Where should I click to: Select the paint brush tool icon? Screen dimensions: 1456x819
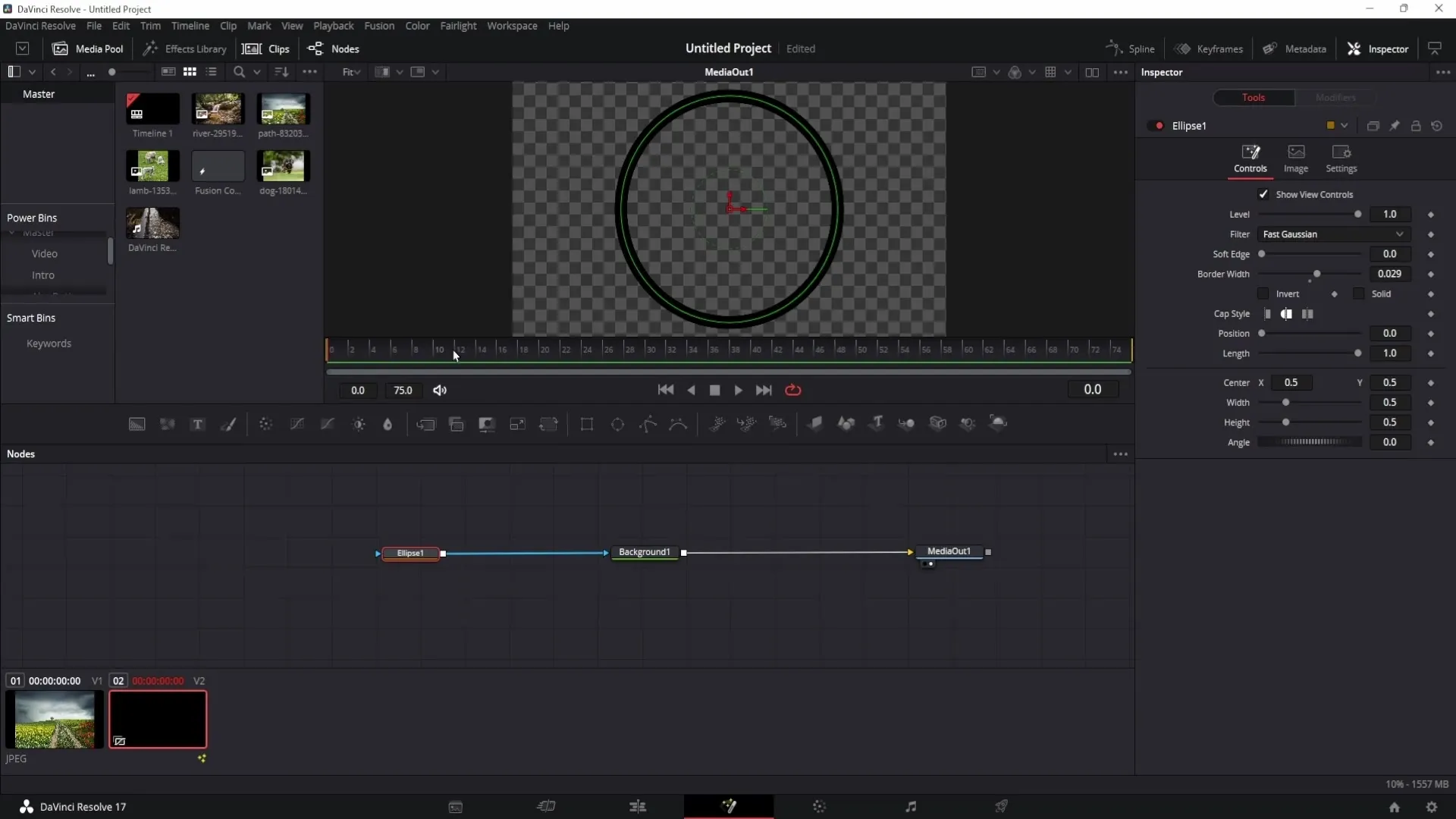click(x=229, y=423)
